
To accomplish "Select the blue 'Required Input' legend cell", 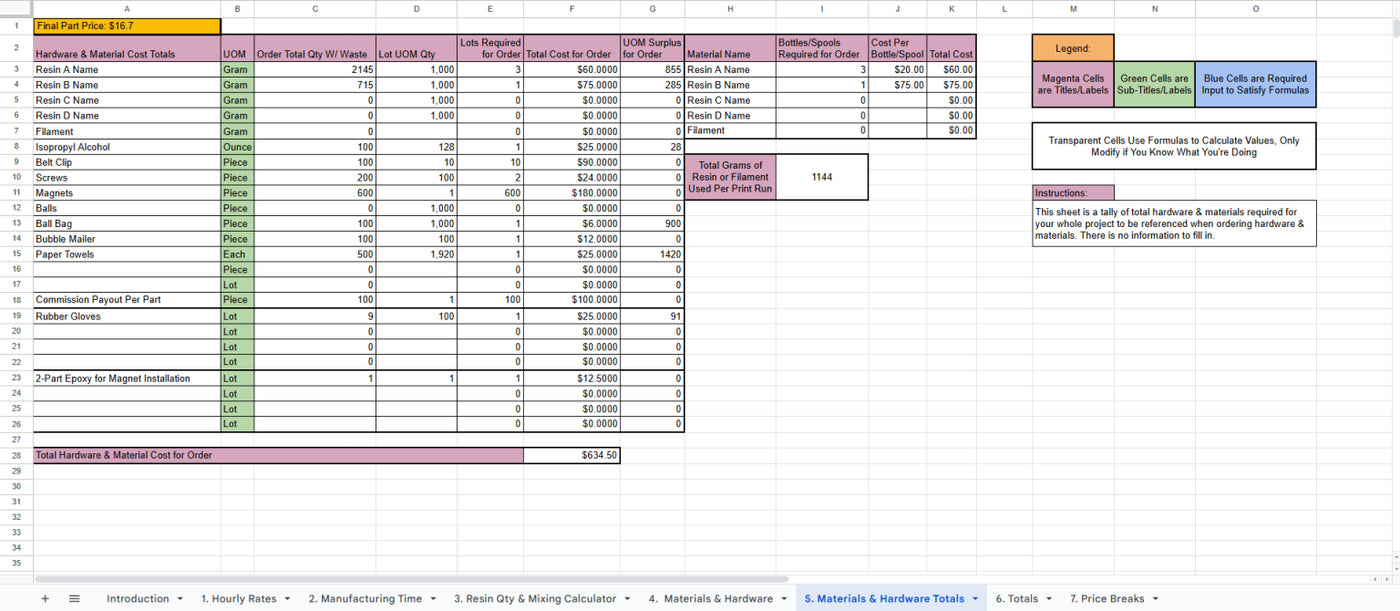I will pyautogui.click(x=1255, y=85).
